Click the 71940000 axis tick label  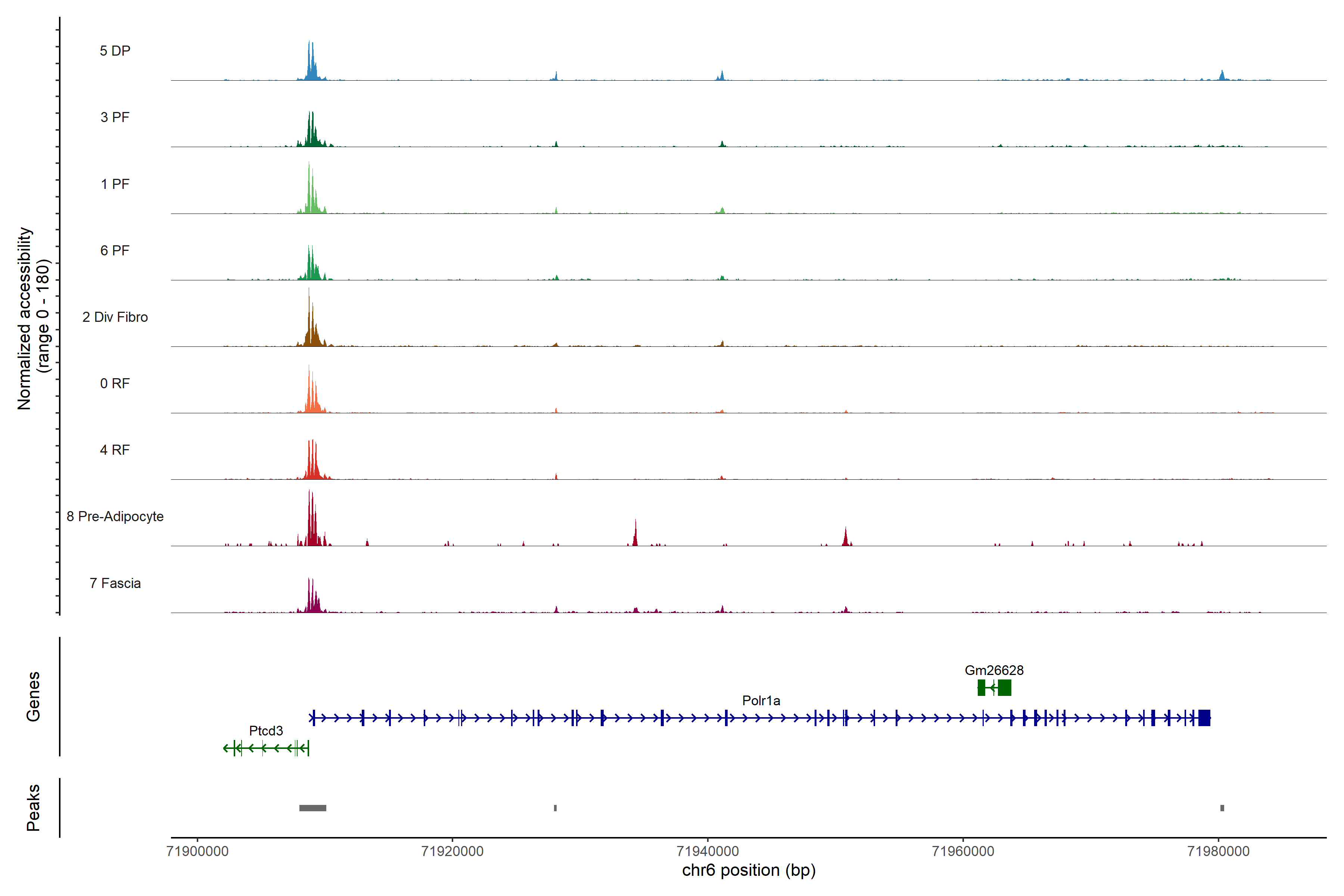click(707, 851)
